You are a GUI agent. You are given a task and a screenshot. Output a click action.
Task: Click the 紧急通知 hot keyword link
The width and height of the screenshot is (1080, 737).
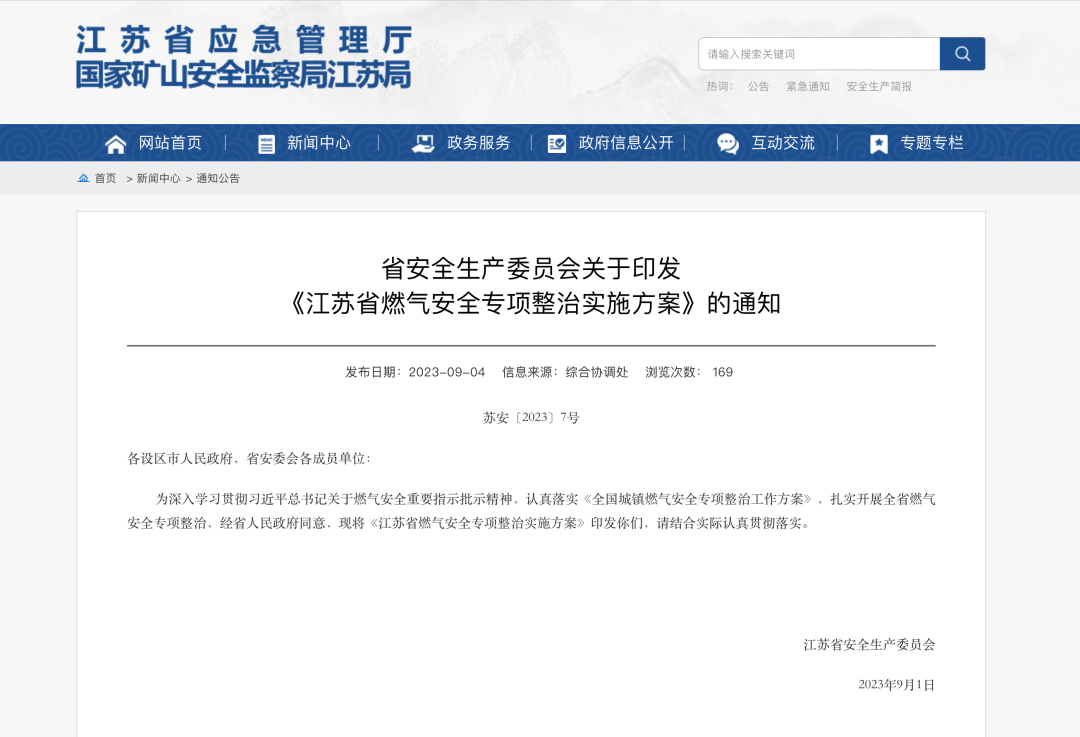[x=807, y=87]
